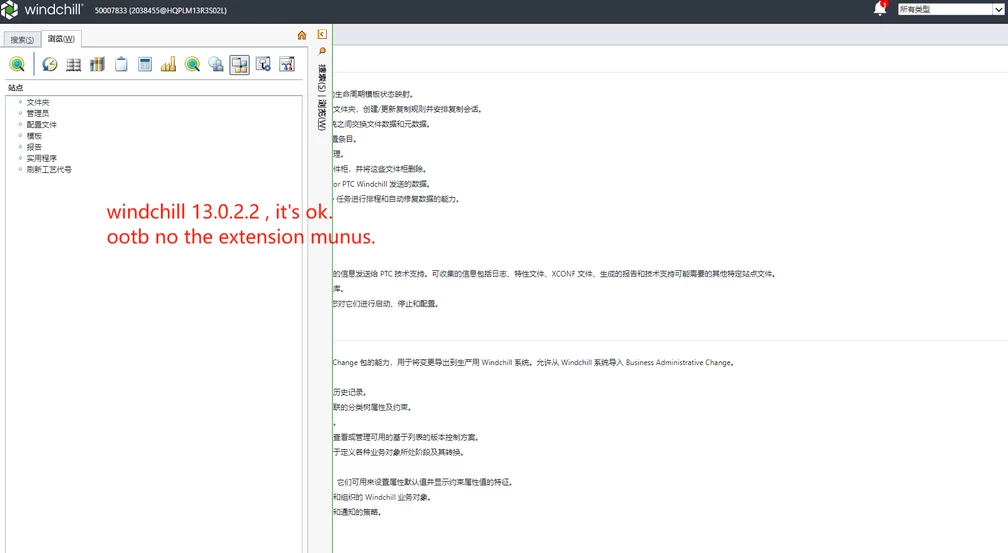Click the line ending '所处阶段及其转换。'

pyautogui.click(x=399, y=452)
